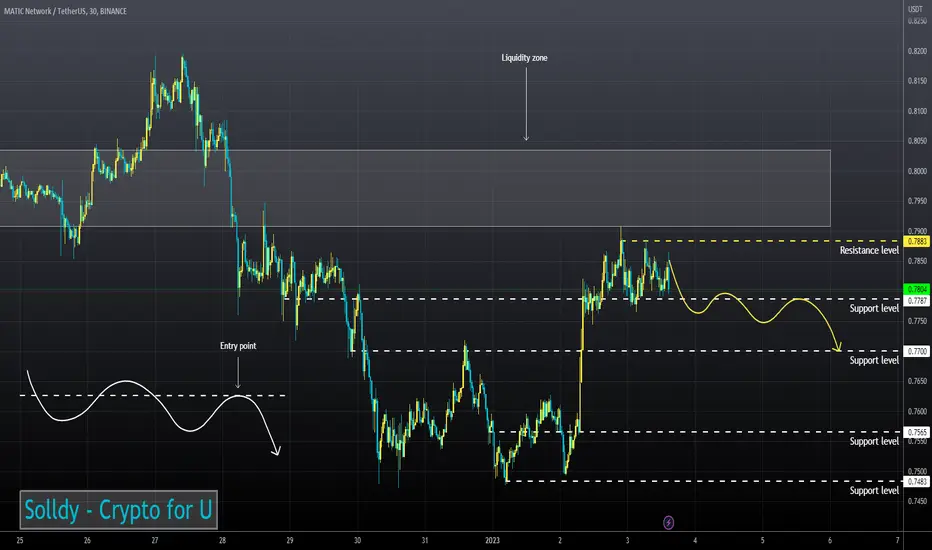
Task: Click date 27 on the time axis
Action: point(155,540)
